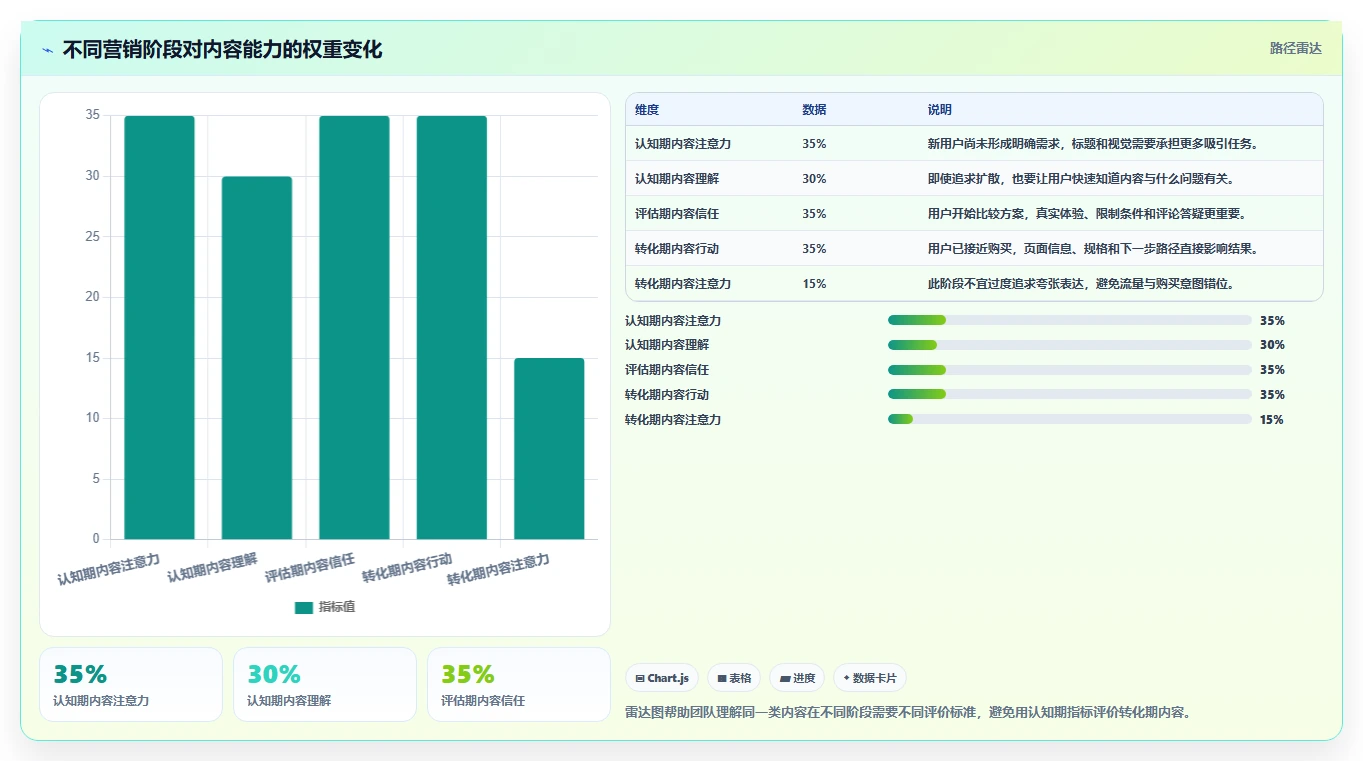Click description starting 用户已接近购买

click(1093, 249)
